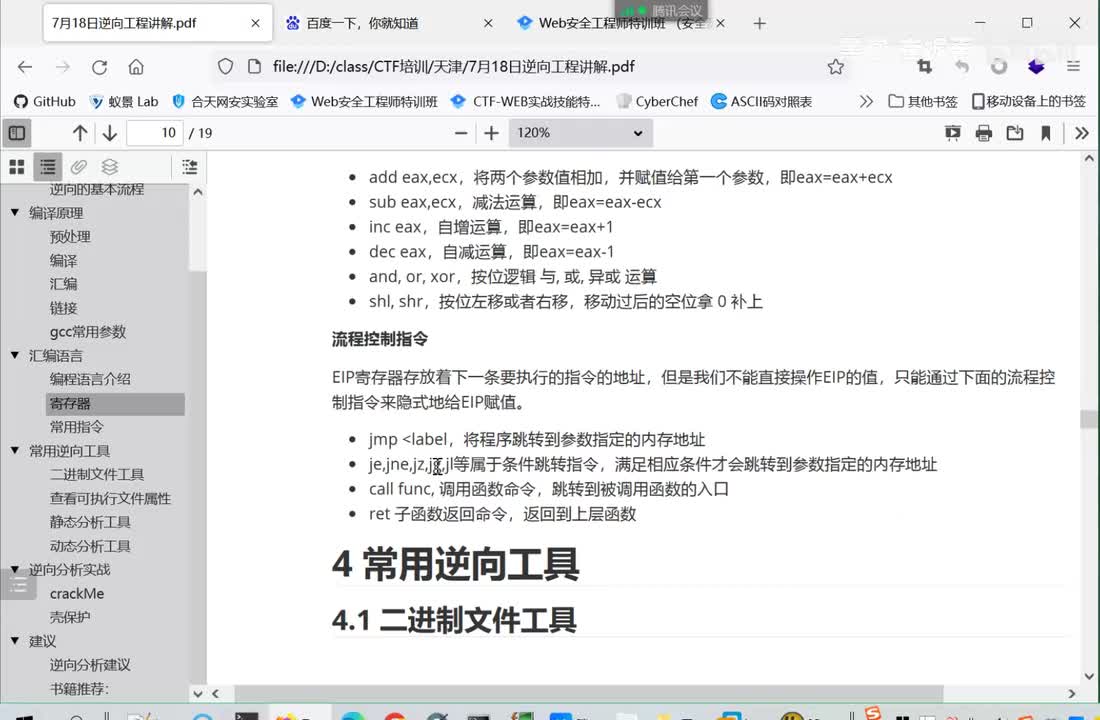Open CTF-WEB实战技能特 bookmark

click(x=525, y=101)
